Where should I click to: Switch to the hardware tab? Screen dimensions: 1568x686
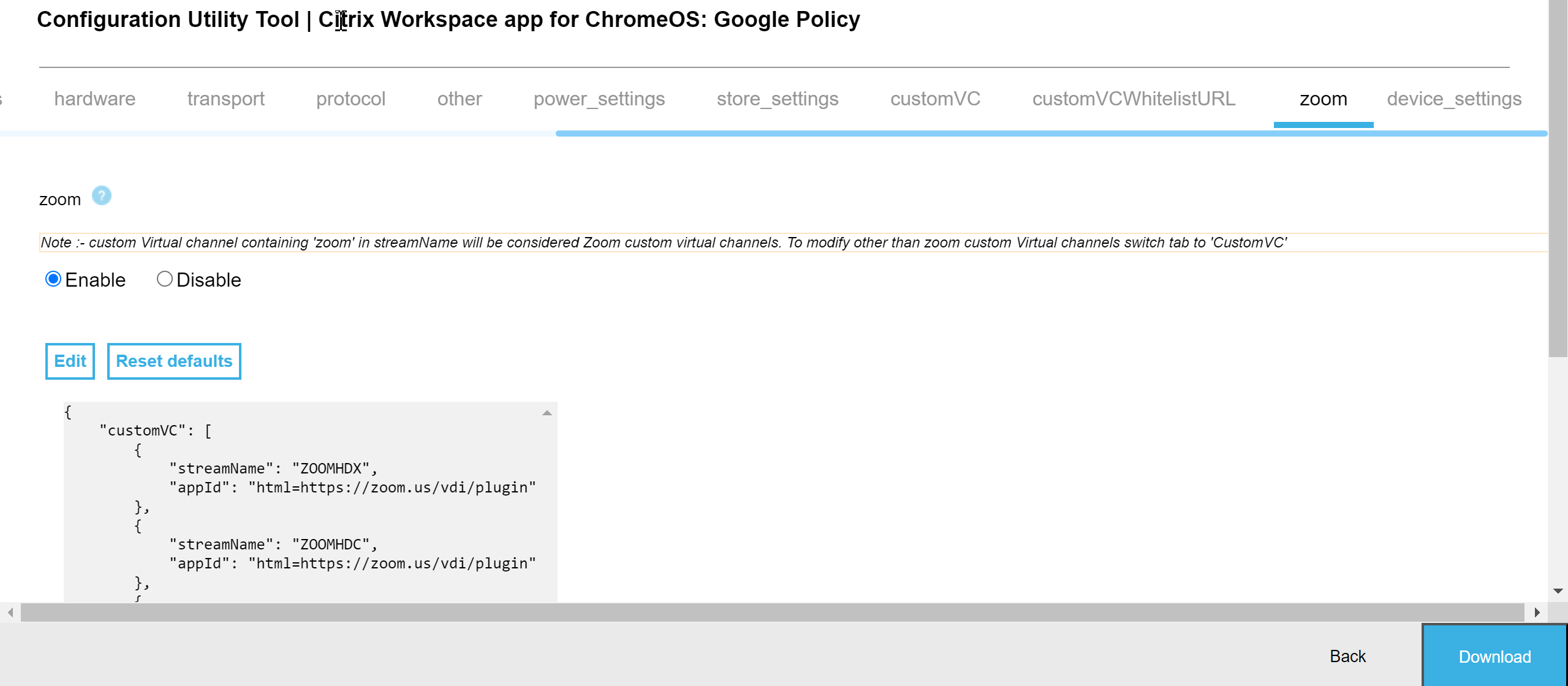click(x=94, y=99)
